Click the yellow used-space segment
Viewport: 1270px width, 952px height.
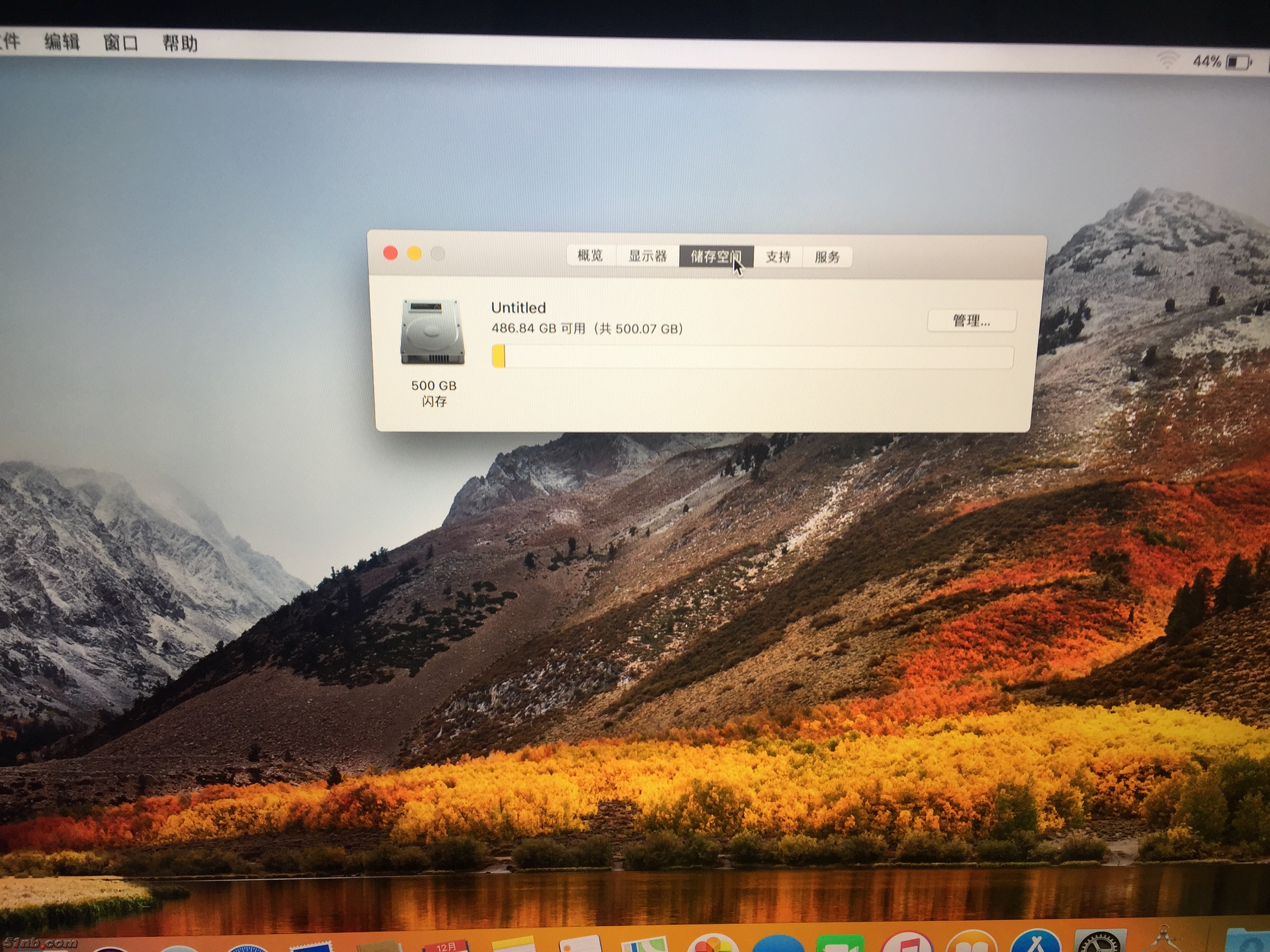coord(498,356)
